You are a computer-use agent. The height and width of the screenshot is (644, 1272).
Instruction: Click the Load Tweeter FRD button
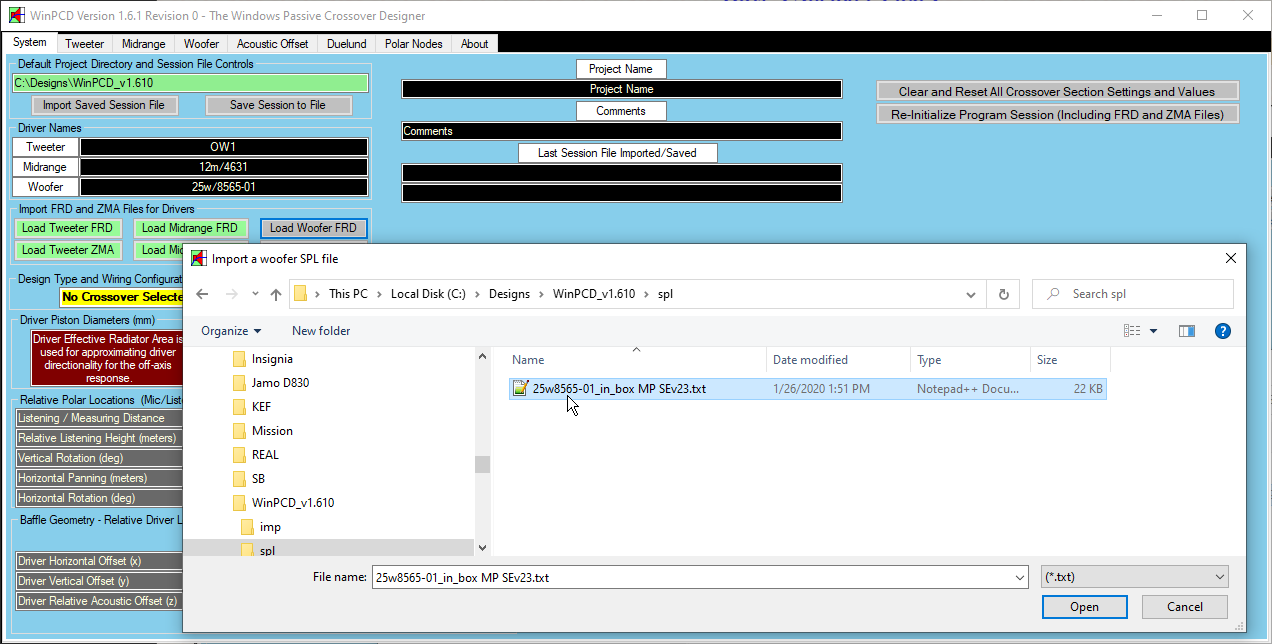click(x=67, y=228)
